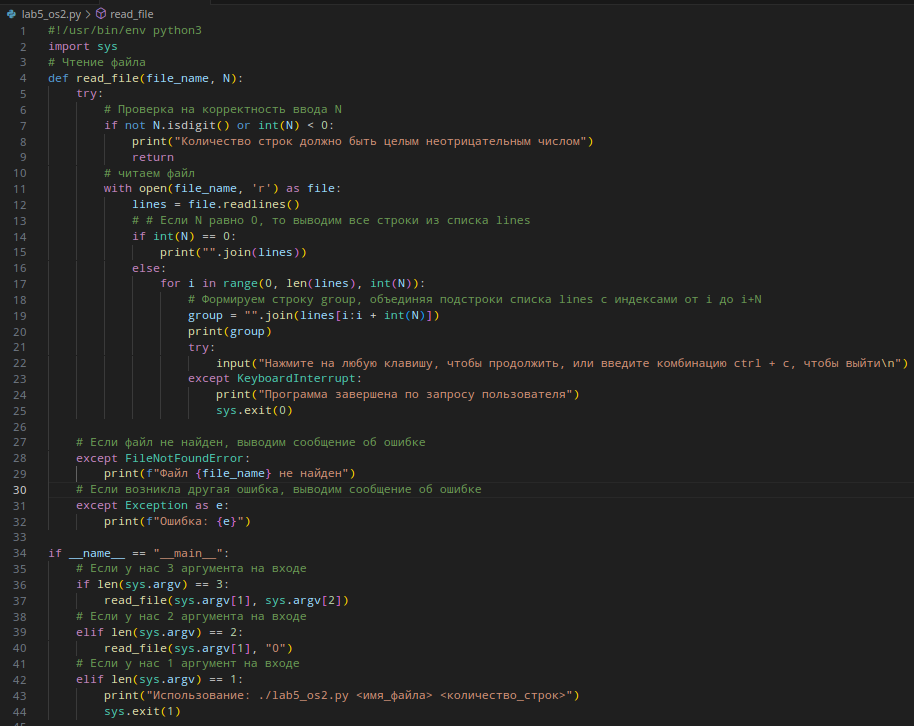Click the string 'Использование: ./lab5_os2.py'

pyautogui.click(x=251, y=696)
